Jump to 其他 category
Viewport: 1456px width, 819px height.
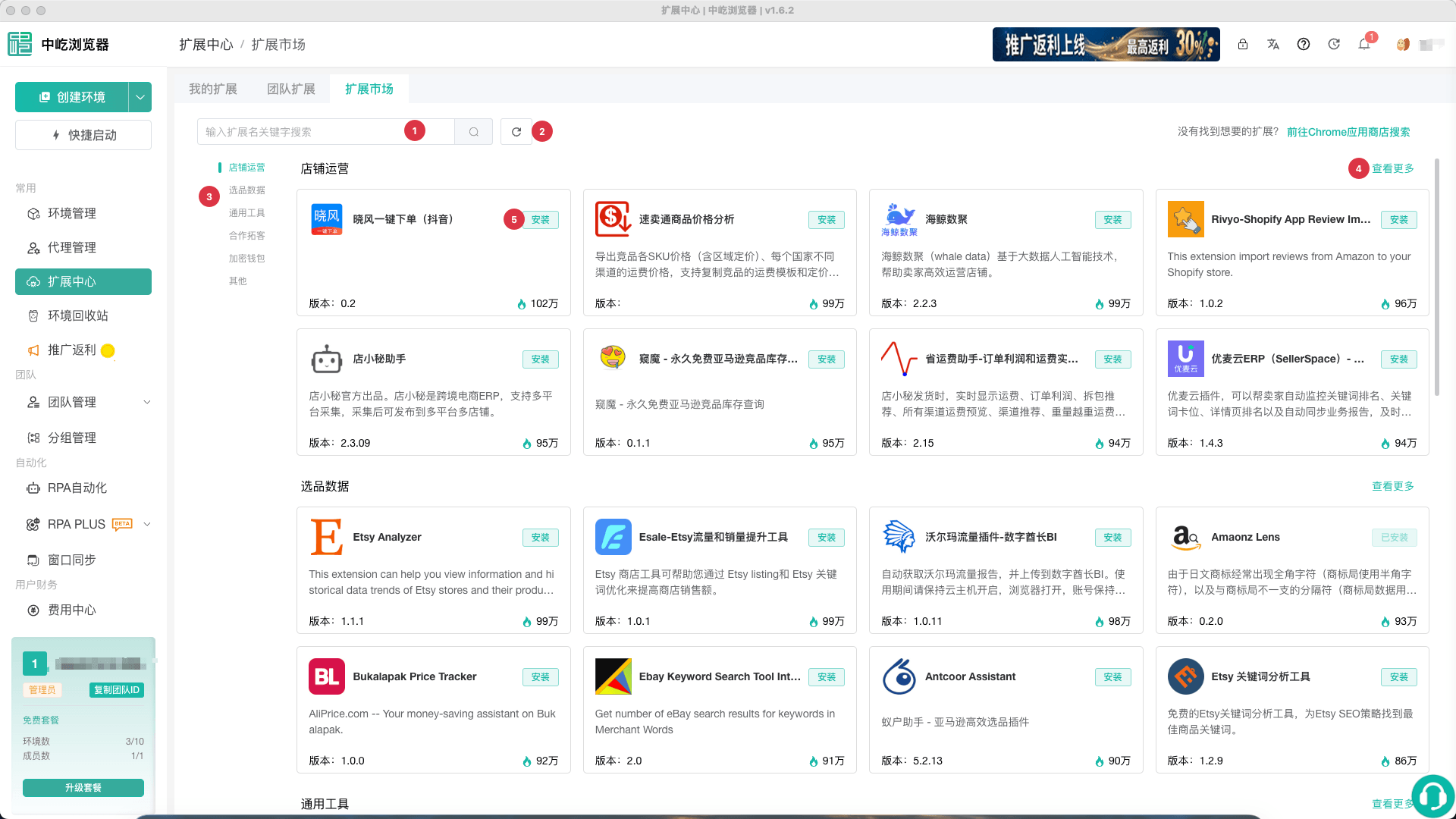pos(238,281)
